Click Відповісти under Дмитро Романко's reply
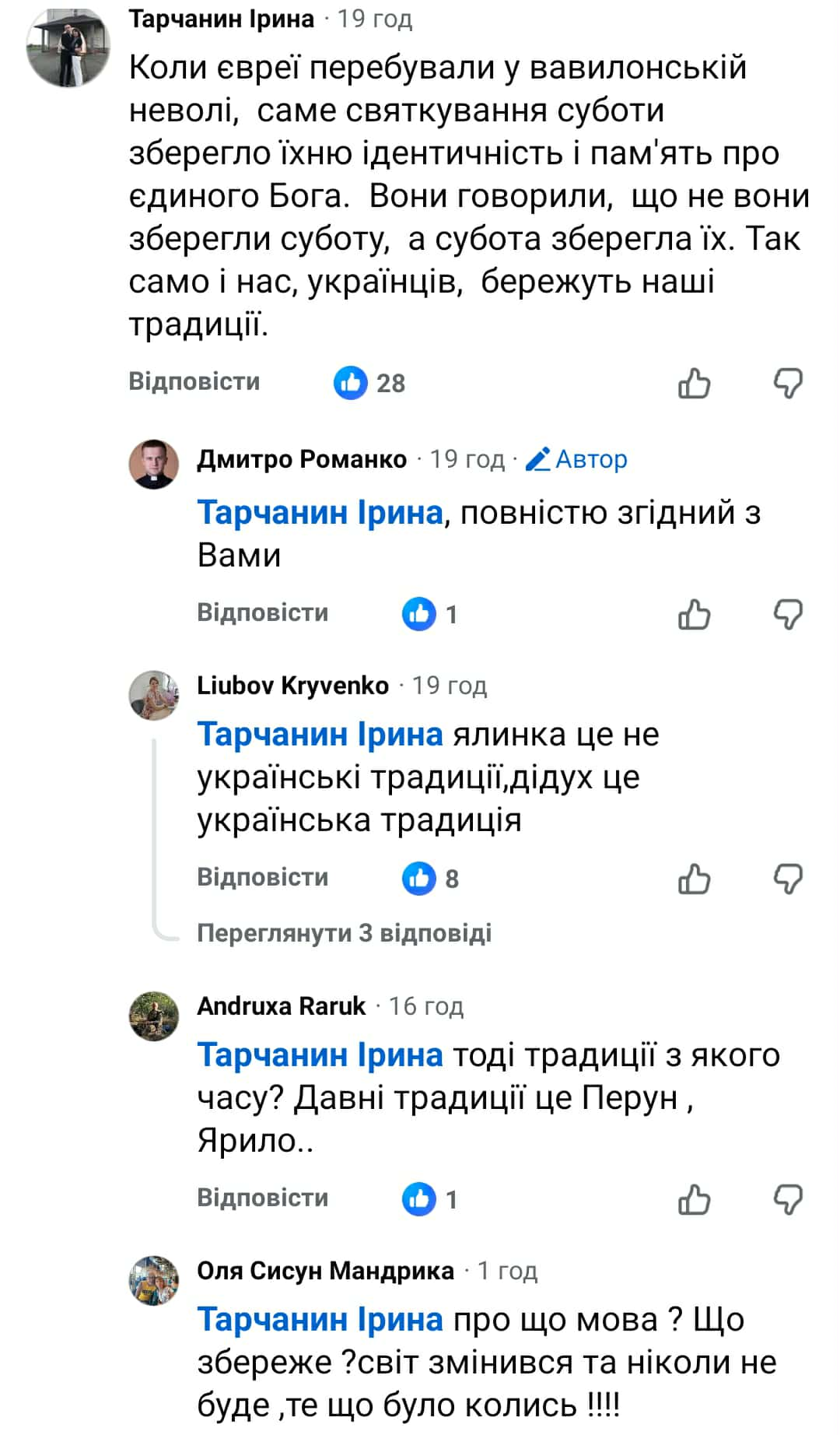The height and width of the screenshot is (1435, 840). pyautogui.click(x=262, y=612)
